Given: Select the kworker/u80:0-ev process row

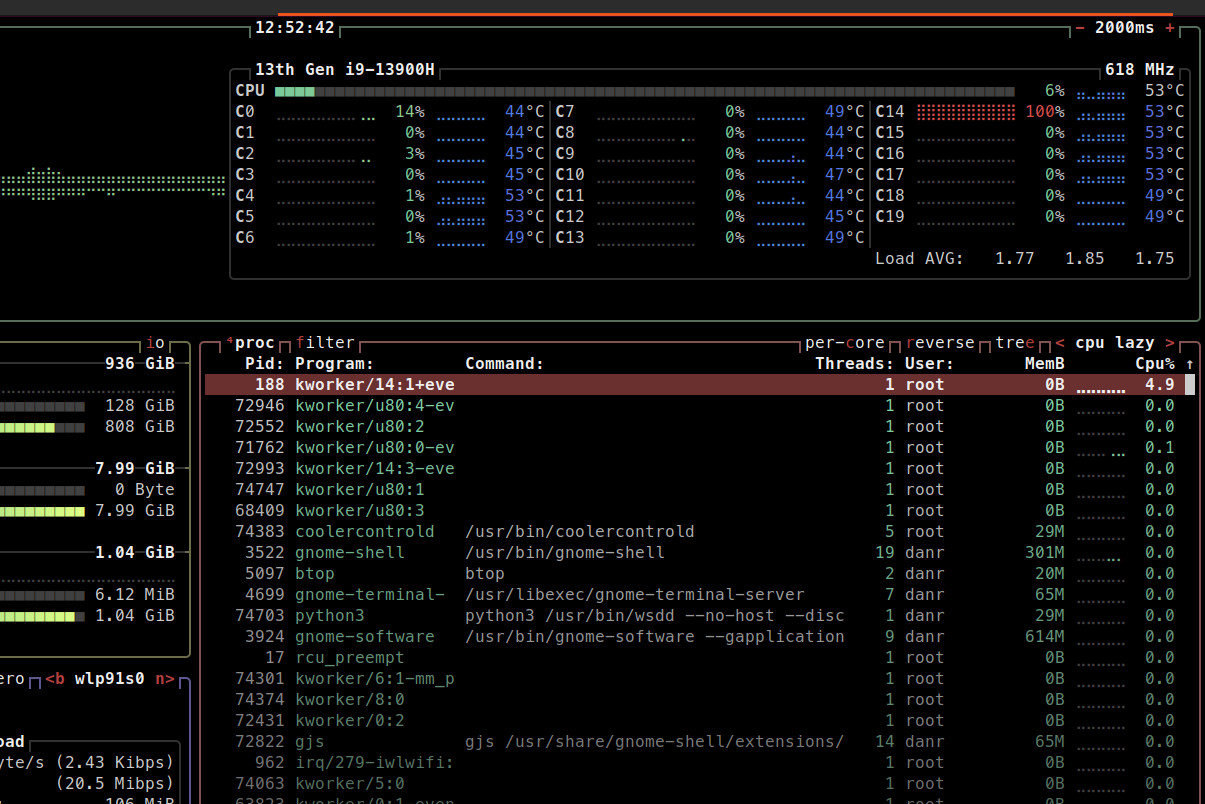Looking at the screenshot, I should (695, 447).
